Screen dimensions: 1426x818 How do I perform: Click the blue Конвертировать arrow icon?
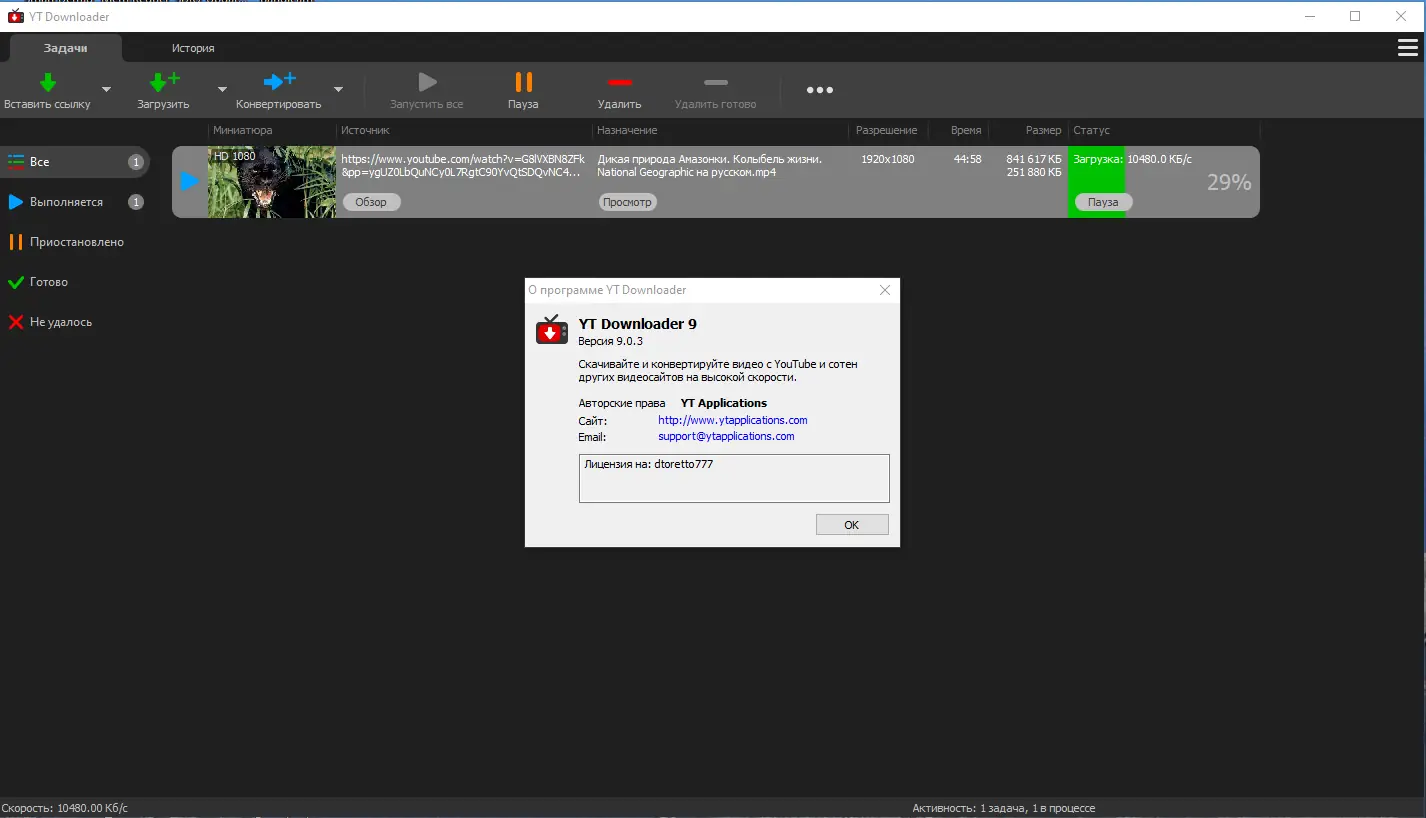pos(279,82)
